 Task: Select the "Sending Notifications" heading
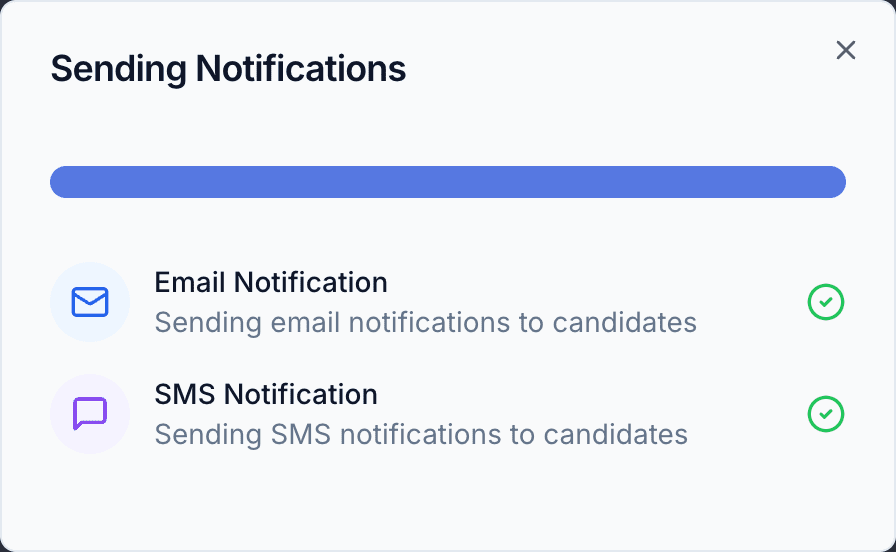[228, 69]
